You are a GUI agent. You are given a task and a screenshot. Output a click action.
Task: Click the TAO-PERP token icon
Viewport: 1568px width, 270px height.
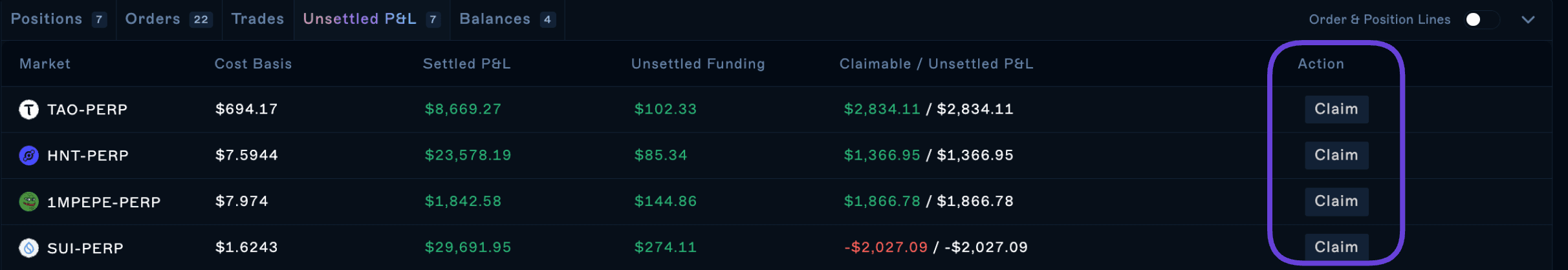click(x=28, y=110)
